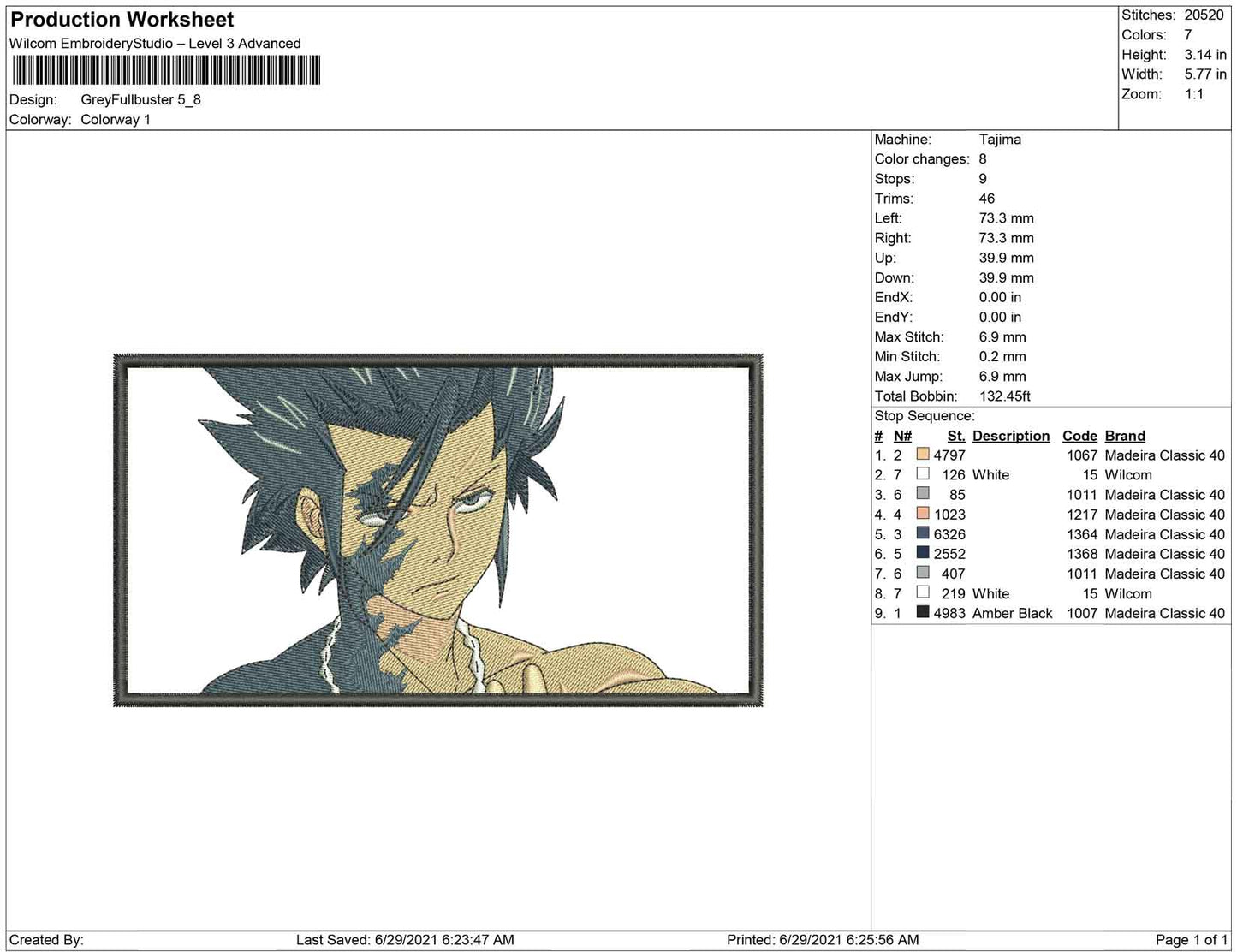Click the peach swatch for stop 4

[x=923, y=514]
